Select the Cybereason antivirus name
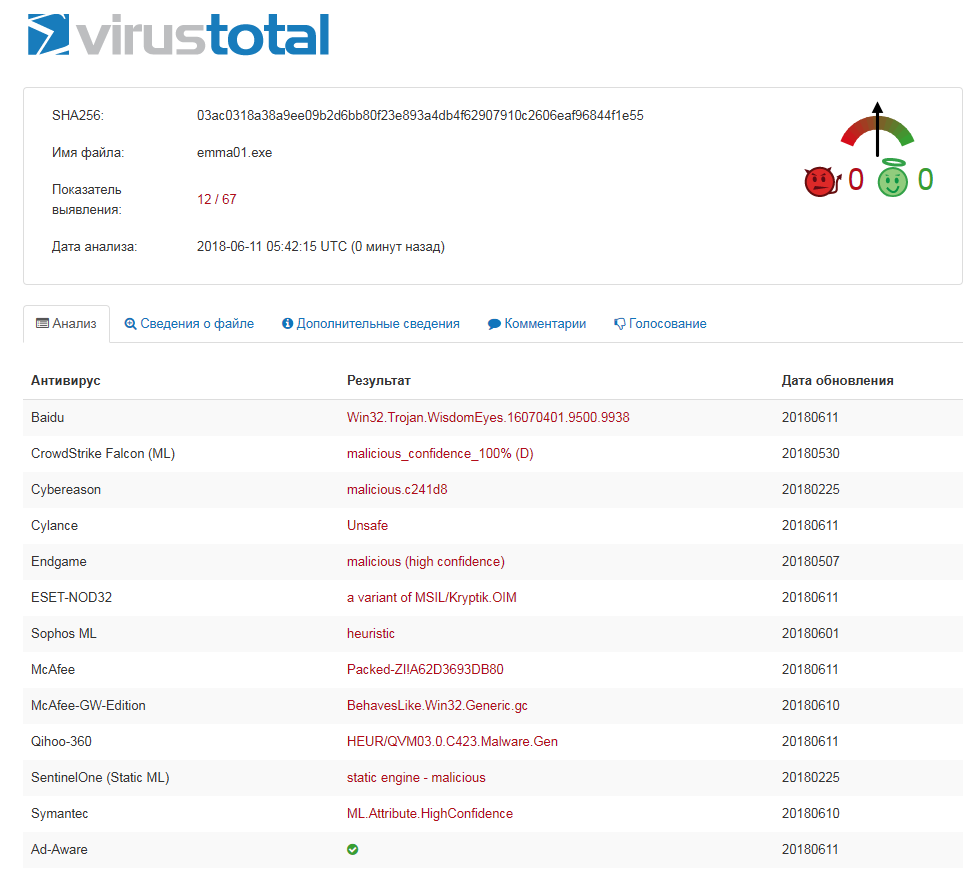Viewport: 976px width, 870px height. tap(66, 490)
